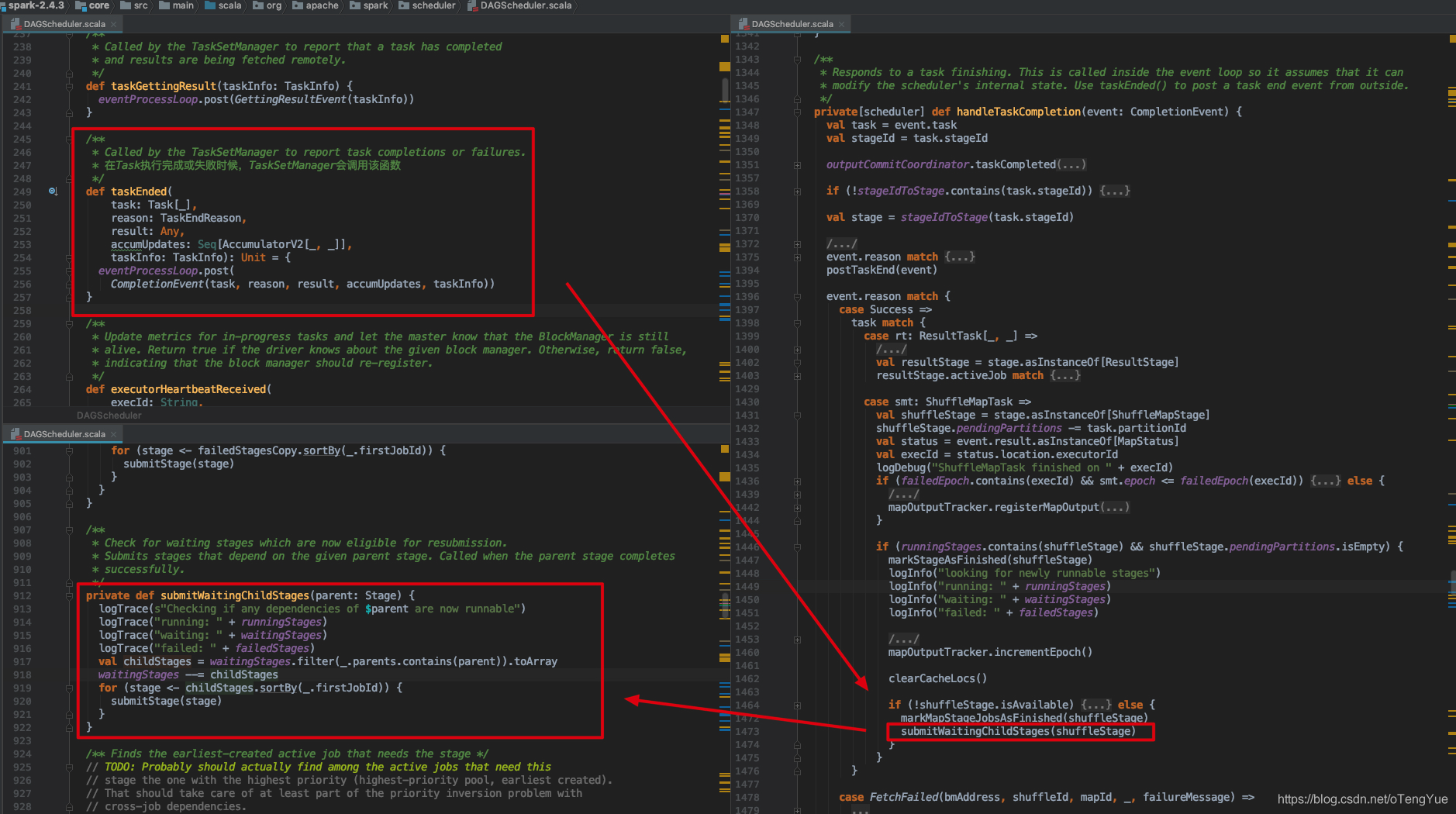
Task: Expand {...} after stageIdToStage.contains condition
Action: pos(1115,191)
